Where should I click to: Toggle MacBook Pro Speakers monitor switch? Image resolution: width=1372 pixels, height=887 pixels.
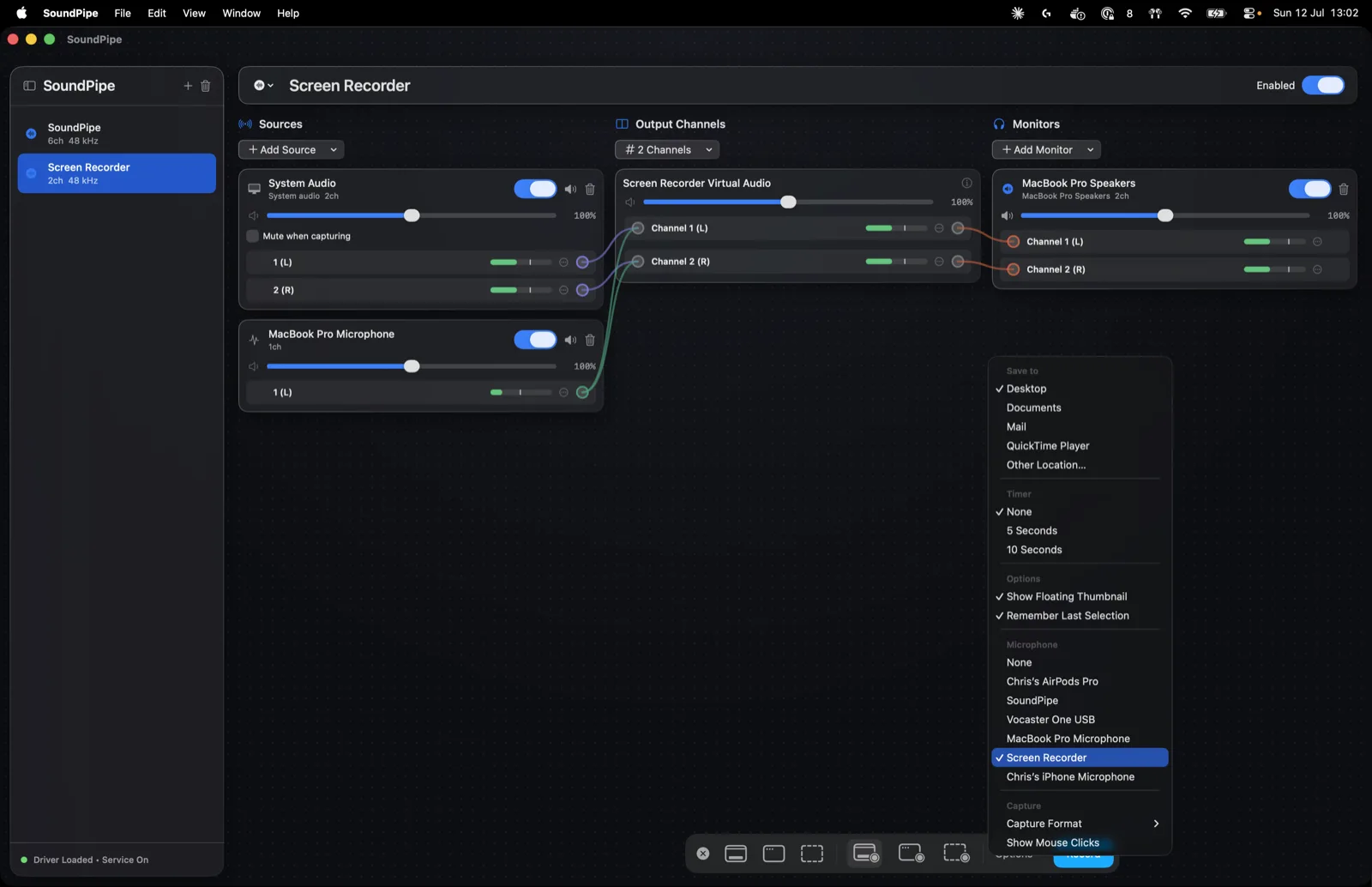click(x=1310, y=189)
